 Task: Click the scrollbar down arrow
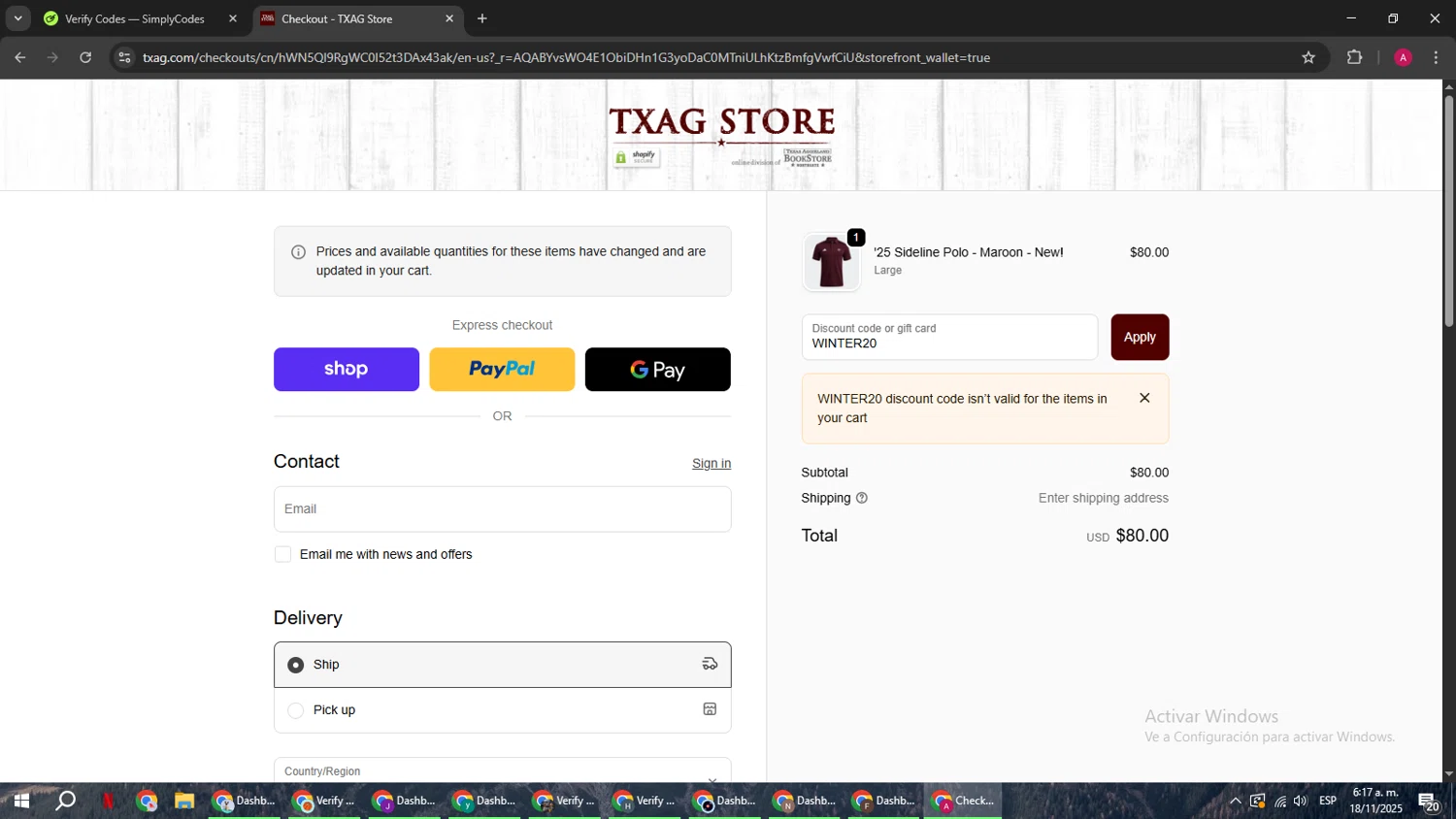(x=1448, y=774)
